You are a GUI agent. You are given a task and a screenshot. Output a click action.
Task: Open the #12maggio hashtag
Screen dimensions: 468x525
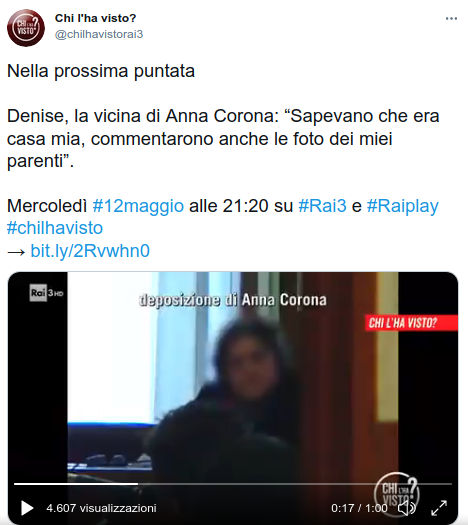click(x=138, y=206)
